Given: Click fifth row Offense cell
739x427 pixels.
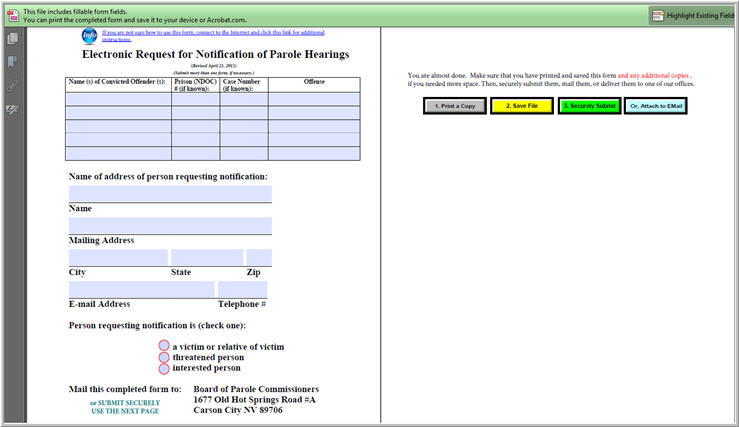Looking at the screenshot, I should pyautogui.click(x=314, y=154).
